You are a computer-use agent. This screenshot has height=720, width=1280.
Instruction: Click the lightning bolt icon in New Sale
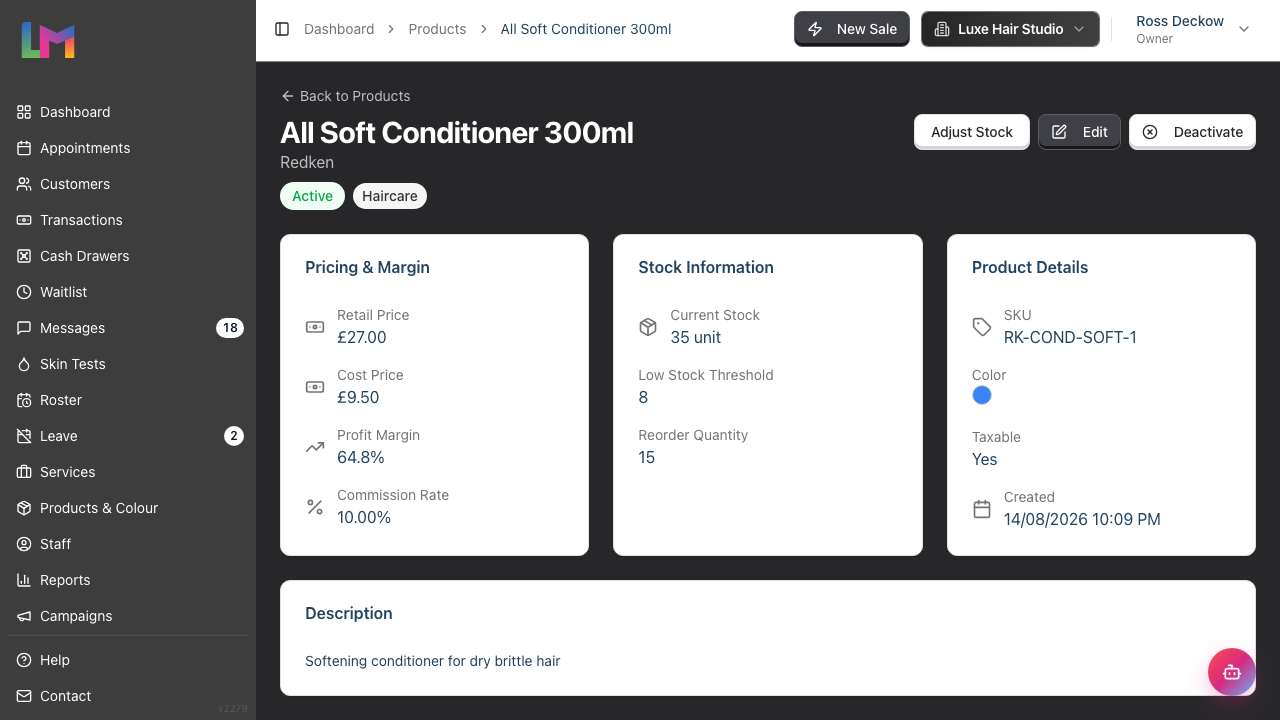click(x=815, y=29)
